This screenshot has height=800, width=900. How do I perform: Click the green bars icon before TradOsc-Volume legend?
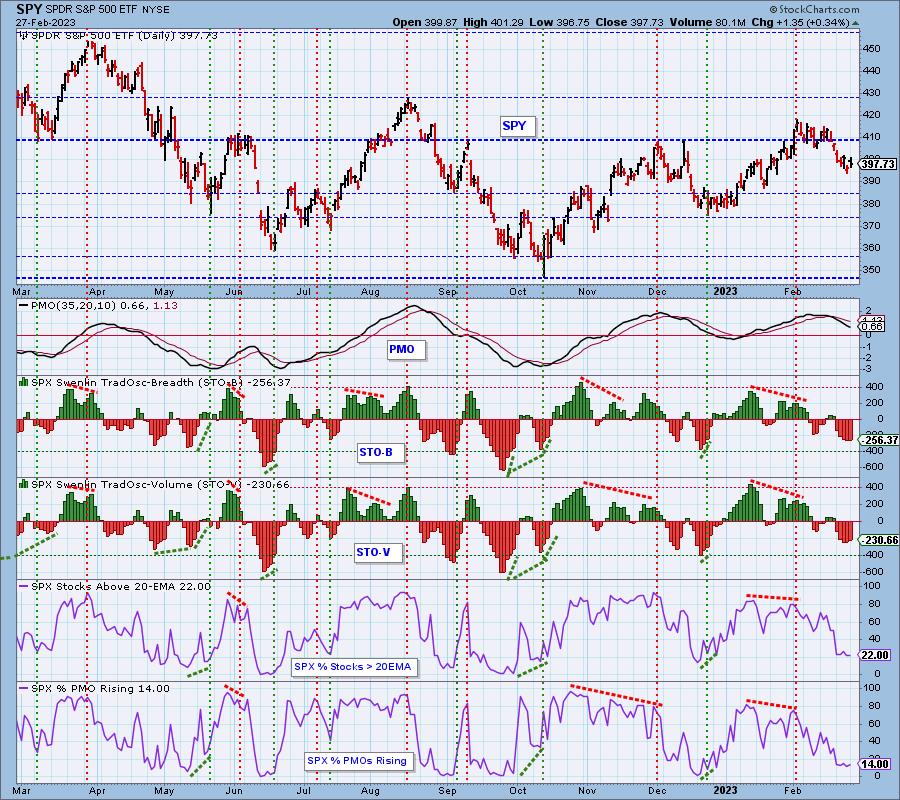point(24,484)
